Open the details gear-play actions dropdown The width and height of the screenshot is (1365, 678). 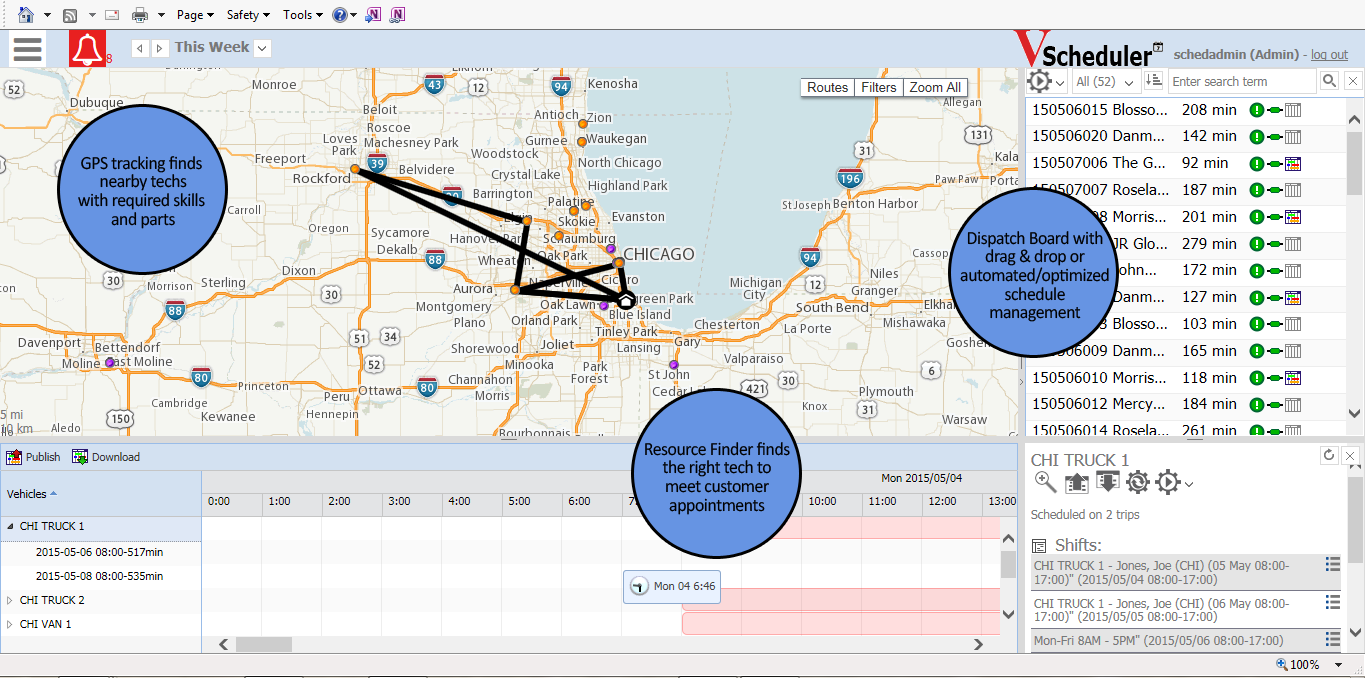(1174, 483)
